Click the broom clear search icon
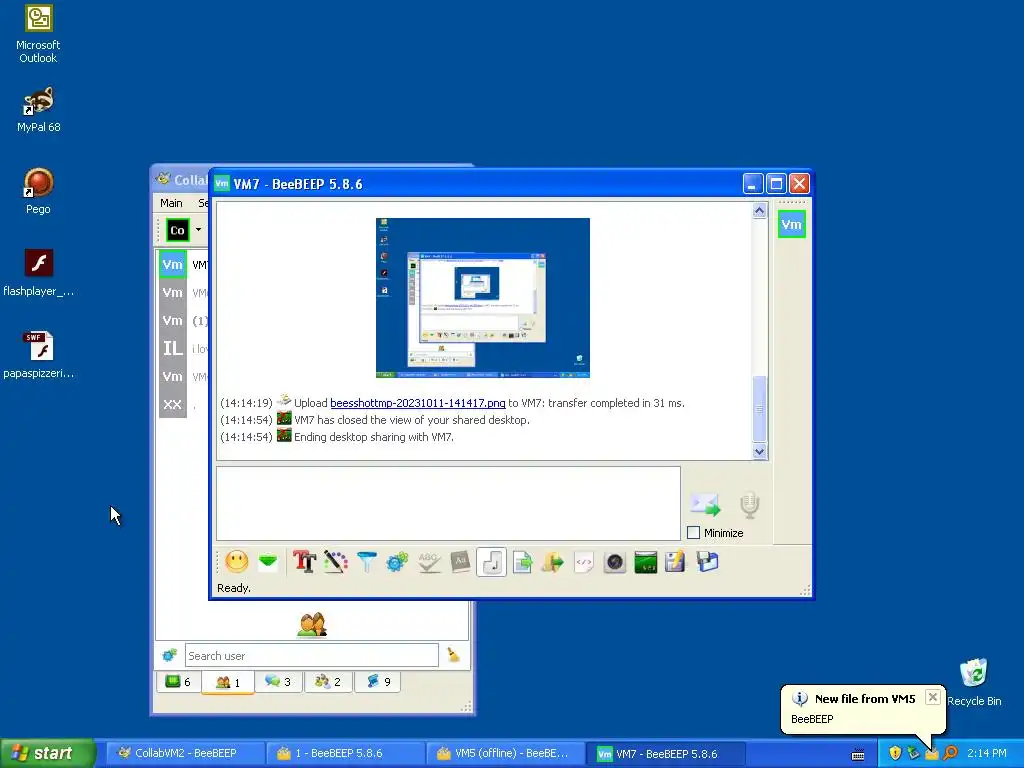Viewport: 1024px width, 768px height. pos(453,655)
